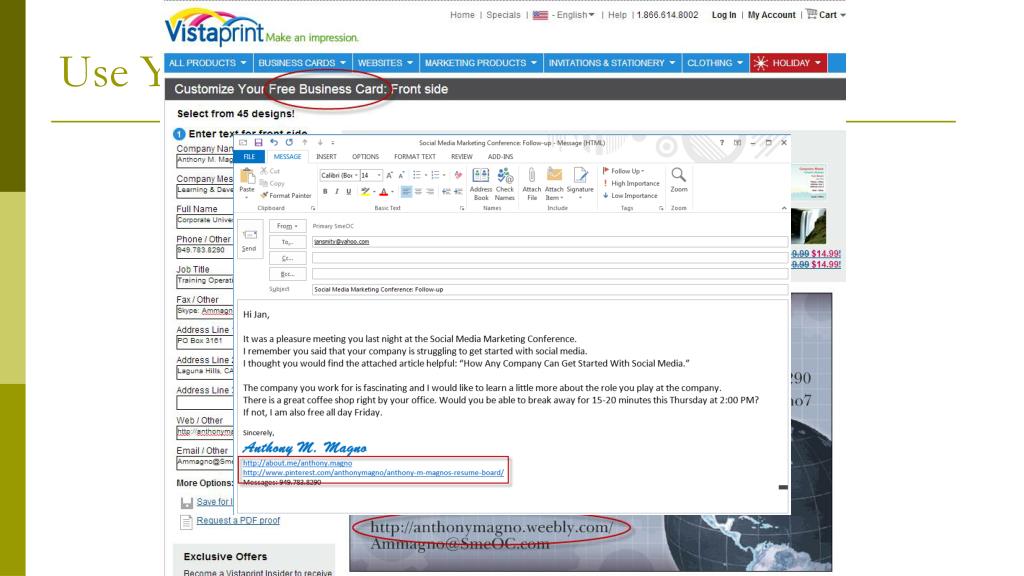
Task: Click the Subject input field
Action: (x=549, y=289)
